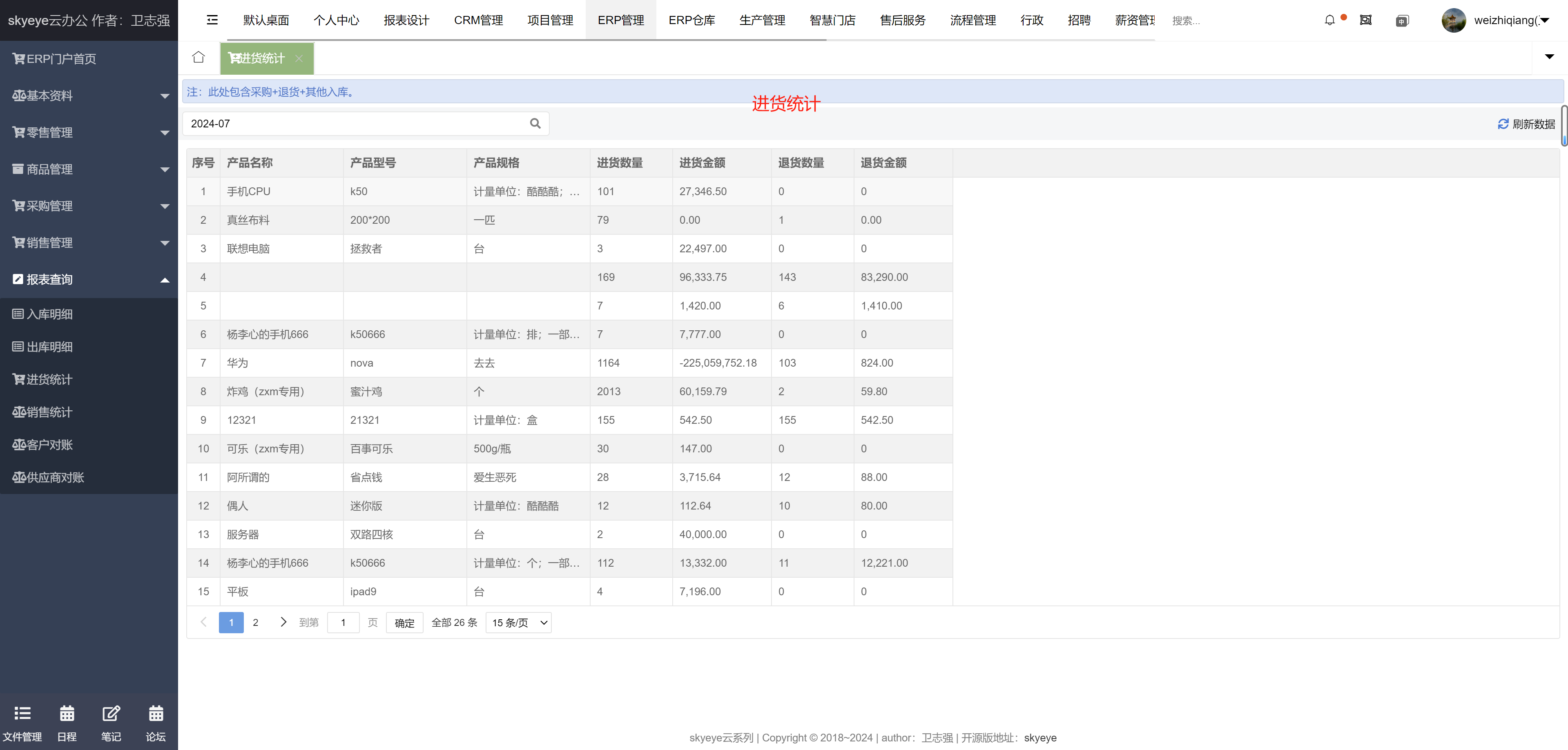
Task: Open 销售统计 in the sidebar
Action: pos(49,412)
